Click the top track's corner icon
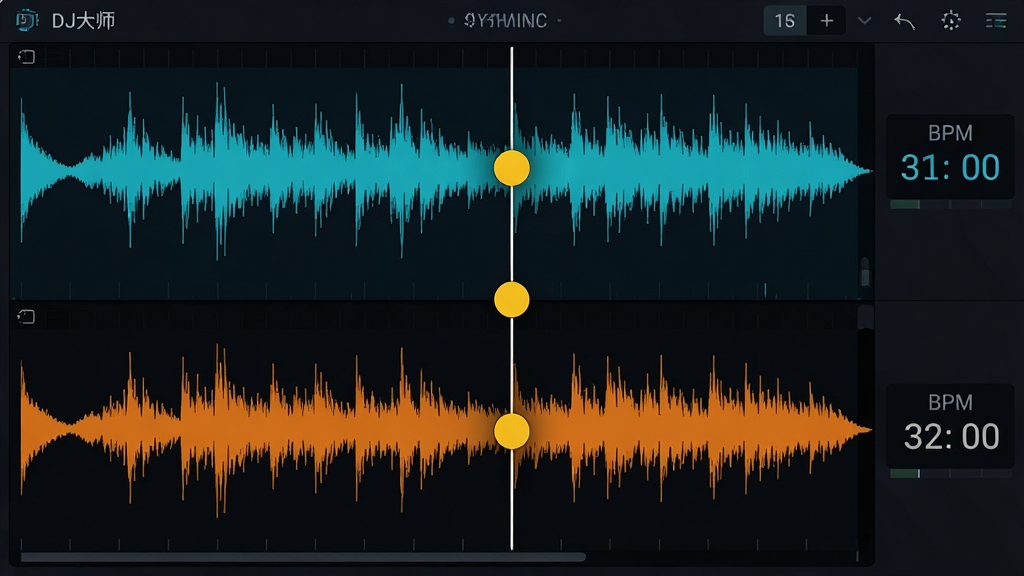Screen dimensions: 1024x576 [26, 57]
